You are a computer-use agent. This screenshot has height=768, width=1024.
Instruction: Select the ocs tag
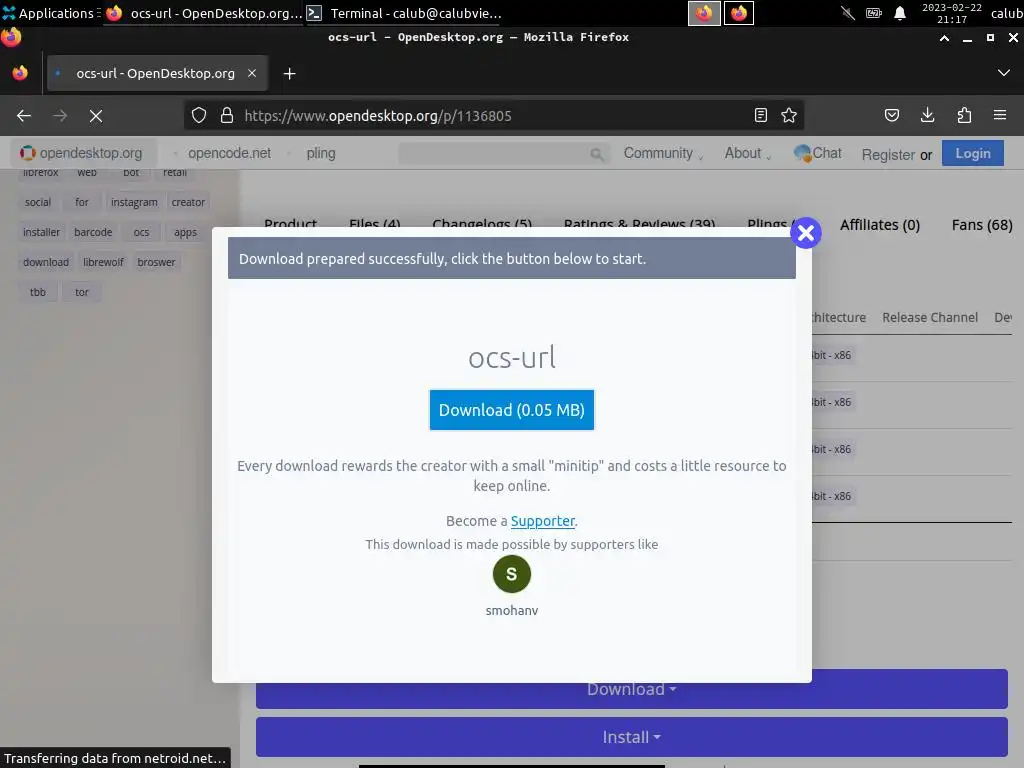[x=141, y=232]
